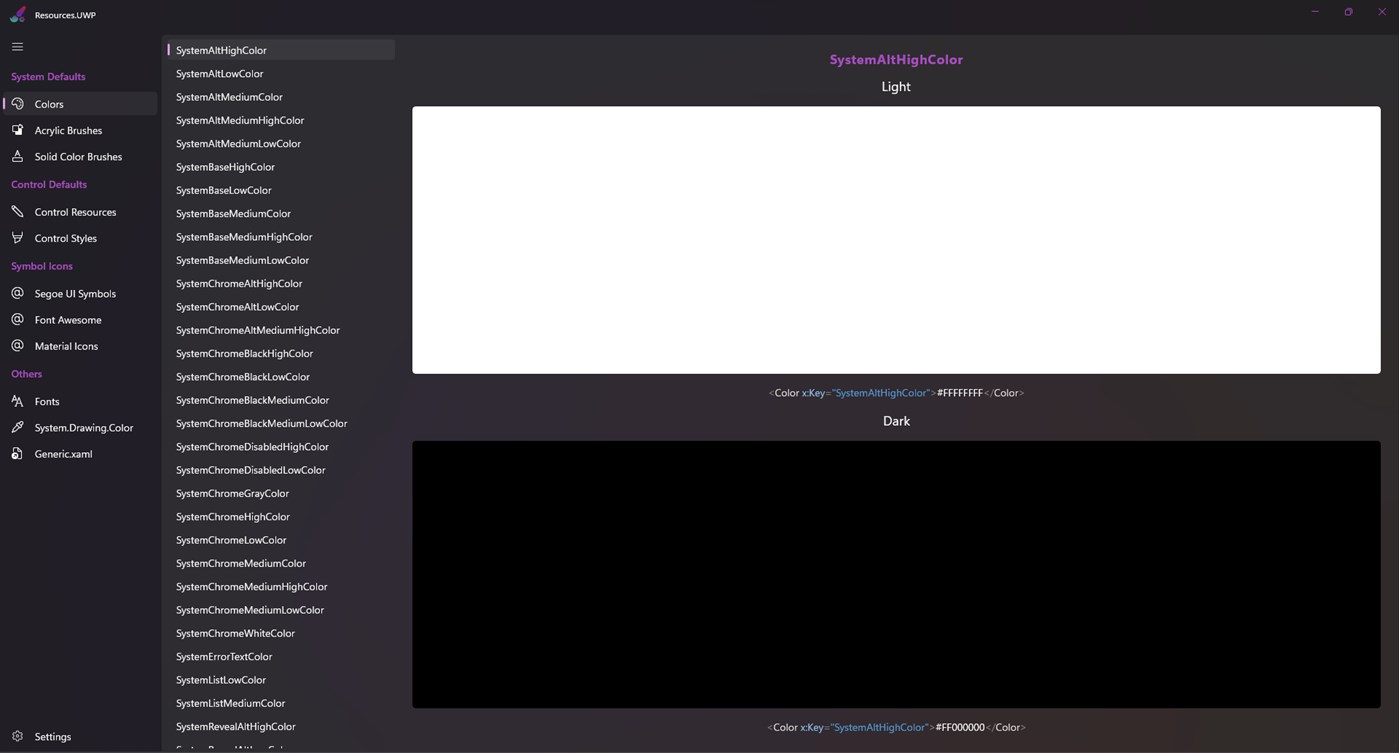Click the System.Drawing.Color eyedropper icon
Viewport: 1399px width, 753px height.
[x=17, y=427]
